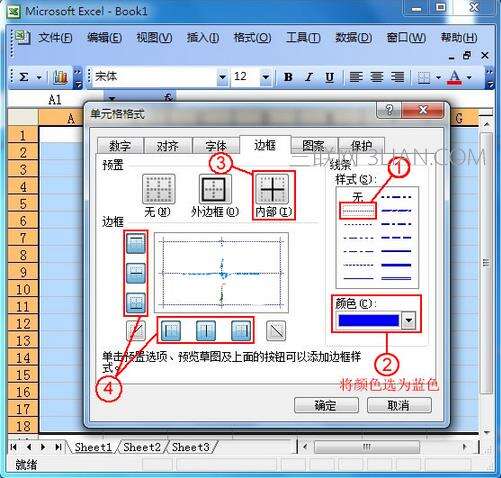Open the 插入(I) menu
The height and width of the screenshot is (478, 501).
coord(203,37)
